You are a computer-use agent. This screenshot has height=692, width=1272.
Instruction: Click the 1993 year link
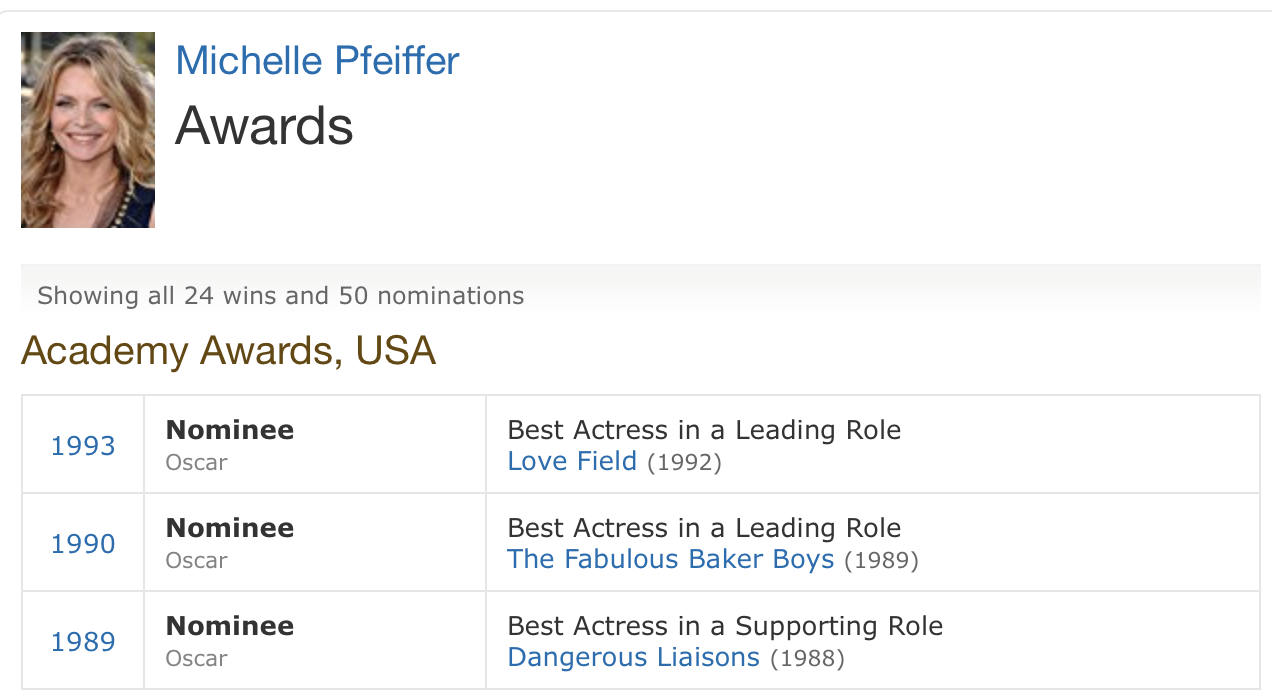click(x=83, y=446)
